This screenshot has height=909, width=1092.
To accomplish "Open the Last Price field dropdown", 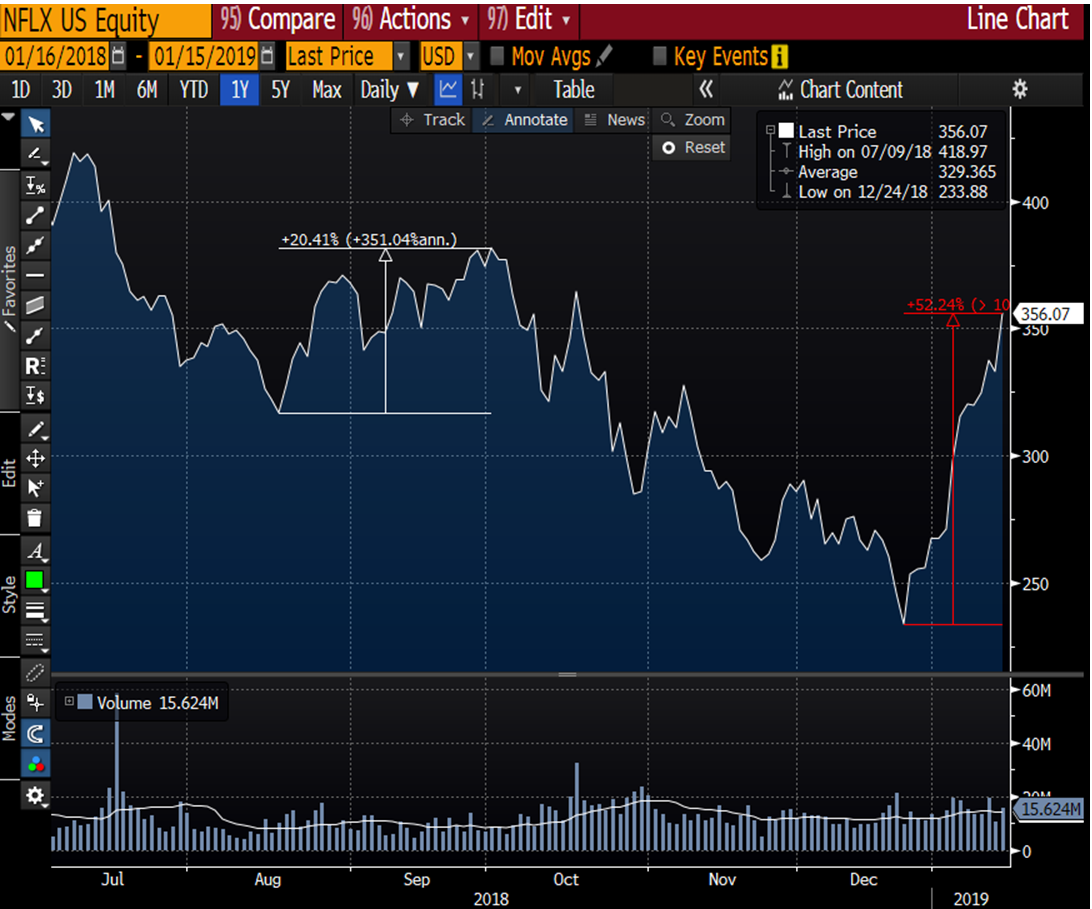I will (402, 57).
